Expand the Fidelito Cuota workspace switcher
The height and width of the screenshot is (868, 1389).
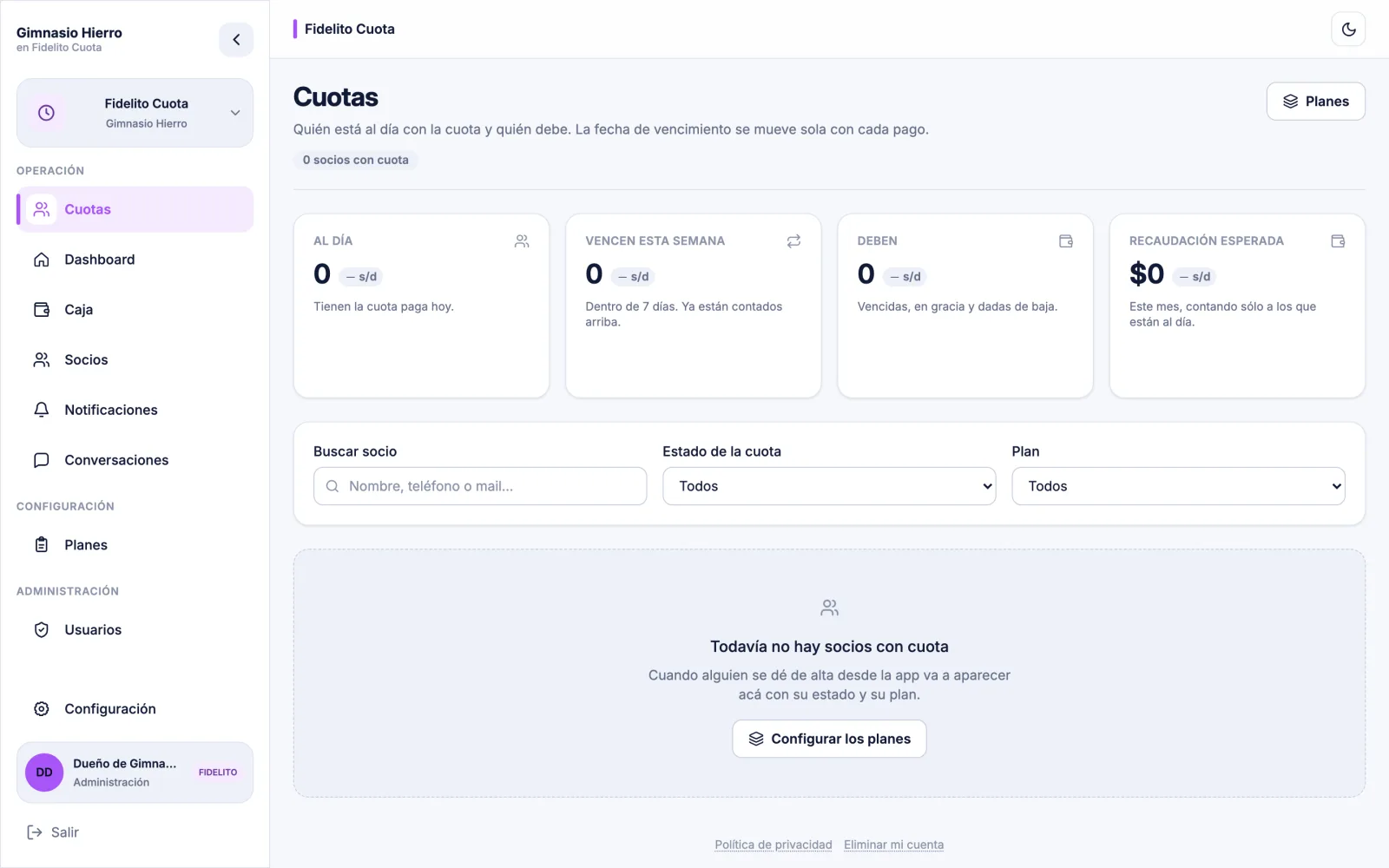point(135,113)
